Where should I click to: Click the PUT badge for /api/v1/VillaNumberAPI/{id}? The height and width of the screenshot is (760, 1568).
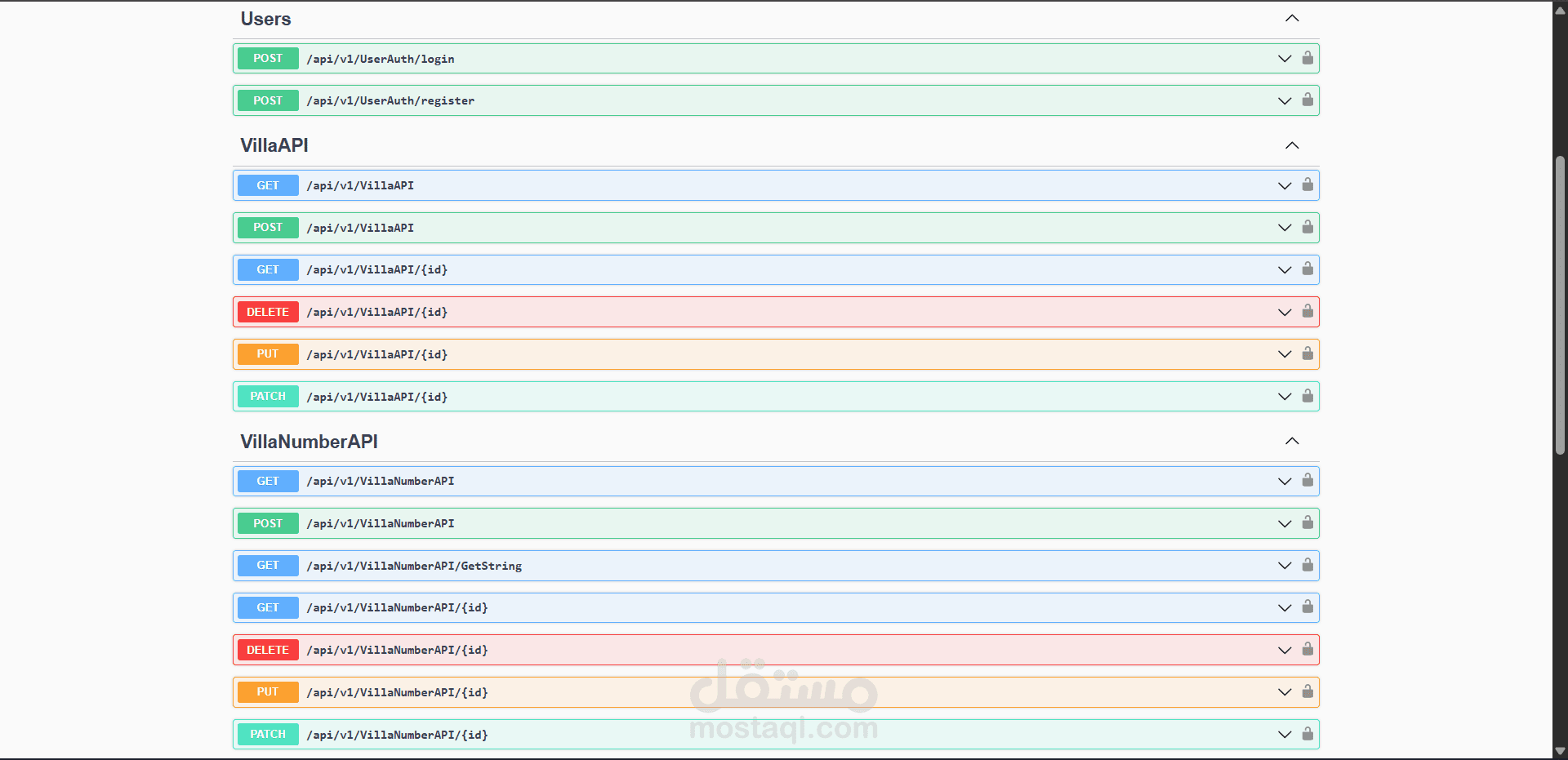pos(268,692)
